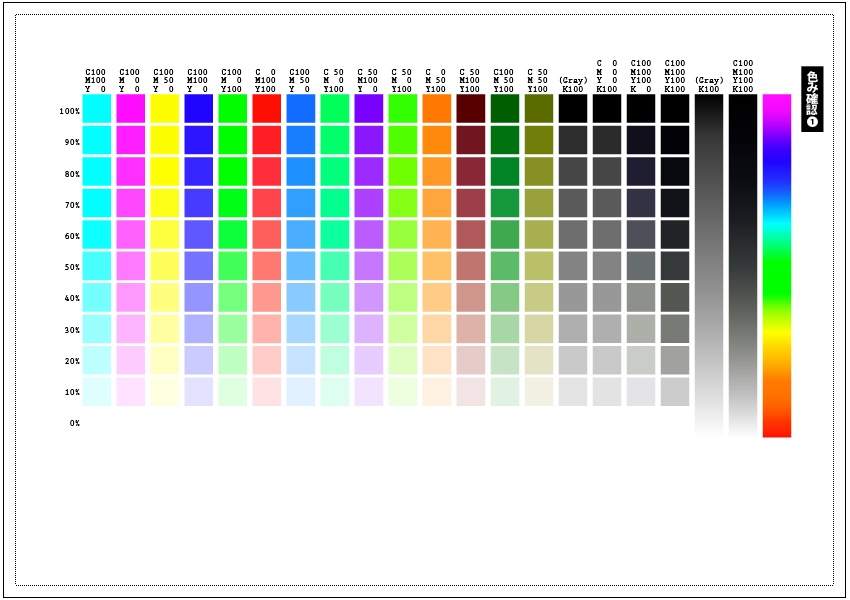This screenshot has height=600, width=850.
Task: Click the 100% bright red swatch
Action: click(267, 108)
